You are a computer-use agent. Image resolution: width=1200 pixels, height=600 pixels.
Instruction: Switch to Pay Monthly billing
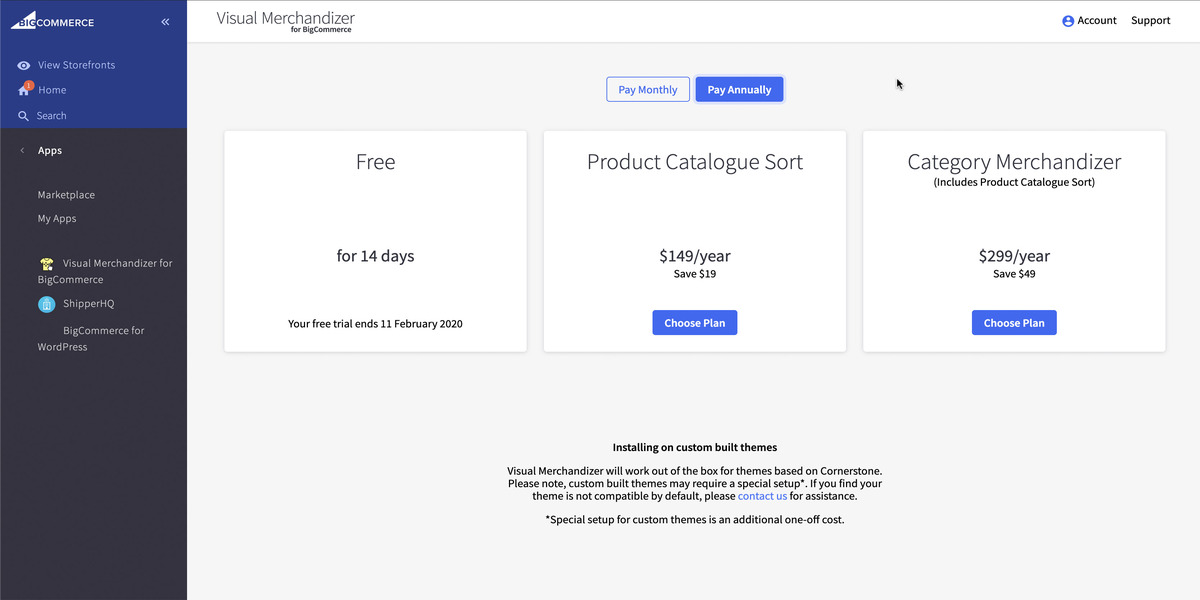(x=648, y=90)
